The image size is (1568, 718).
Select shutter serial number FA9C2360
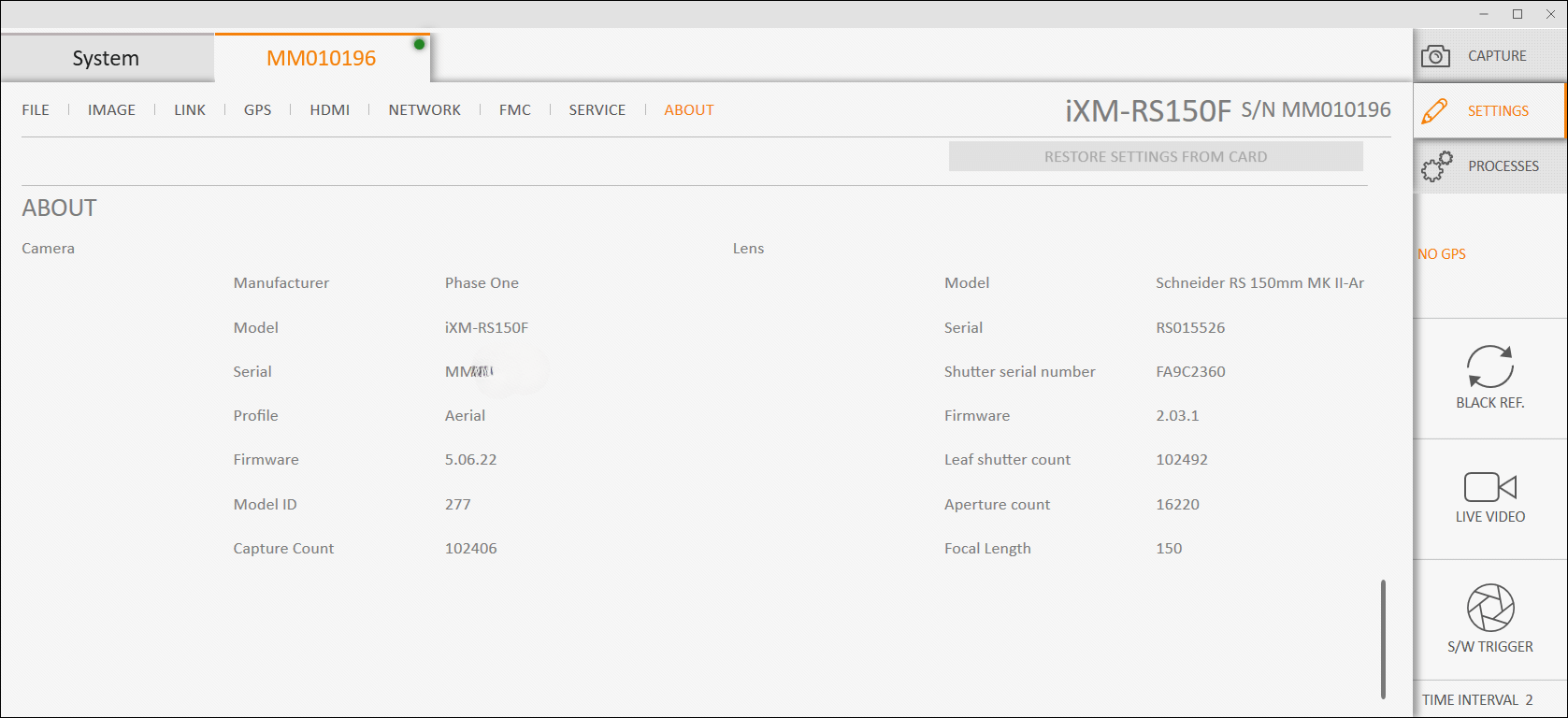click(x=1190, y=371)
